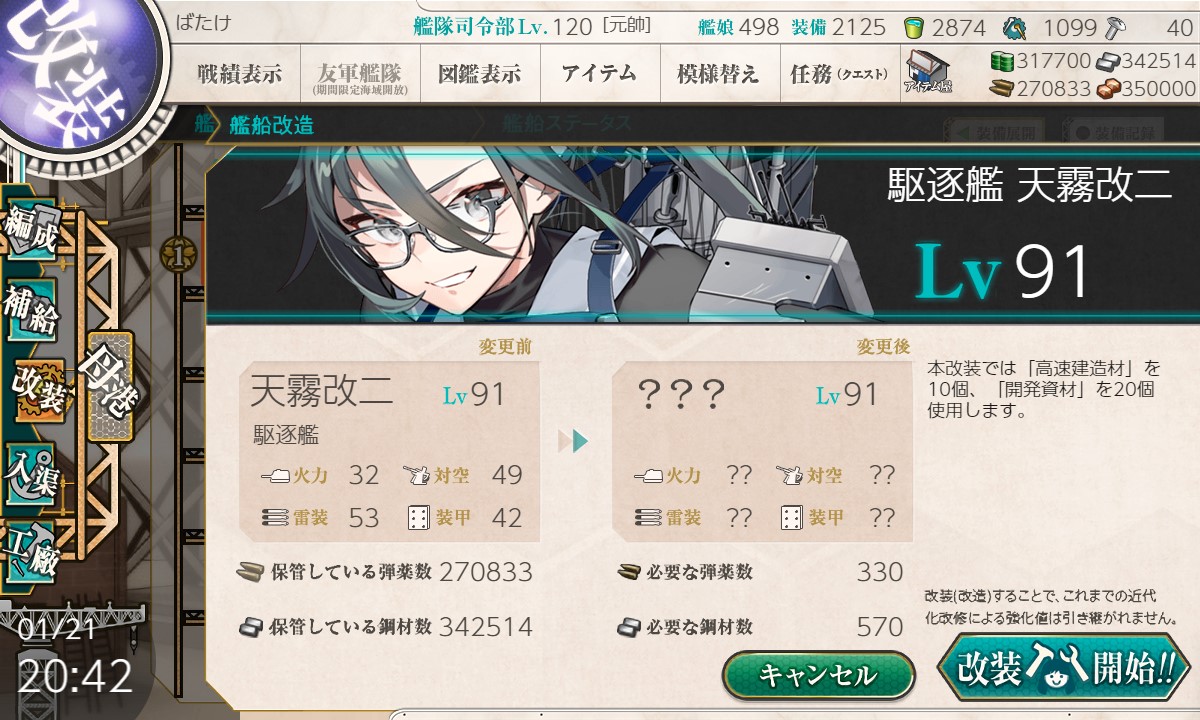Screen dimensions: 1200x720
Task: Return to 母港 home port badge
Action: [110, 386]
